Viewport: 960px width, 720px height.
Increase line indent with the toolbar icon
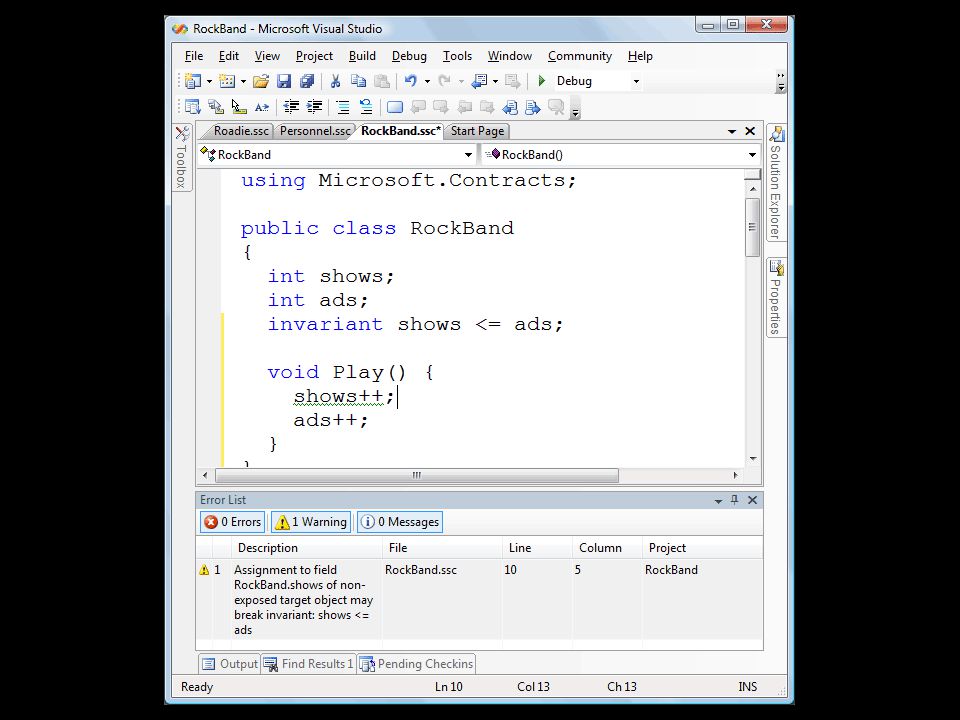(314, 108)
